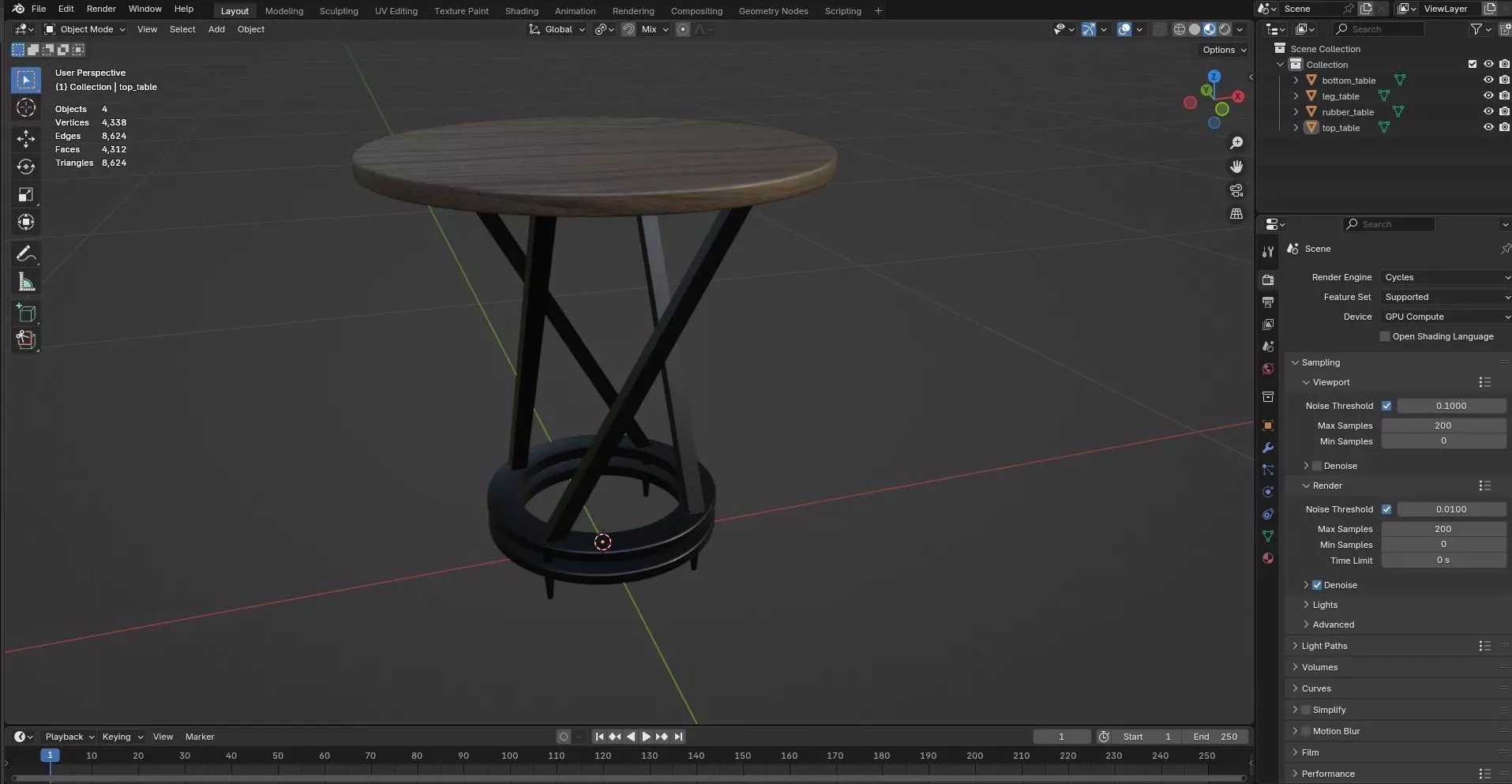The image size is (1512, 784).
Task: Click the Render Max Samples field
Action: tap(1443, 529)
